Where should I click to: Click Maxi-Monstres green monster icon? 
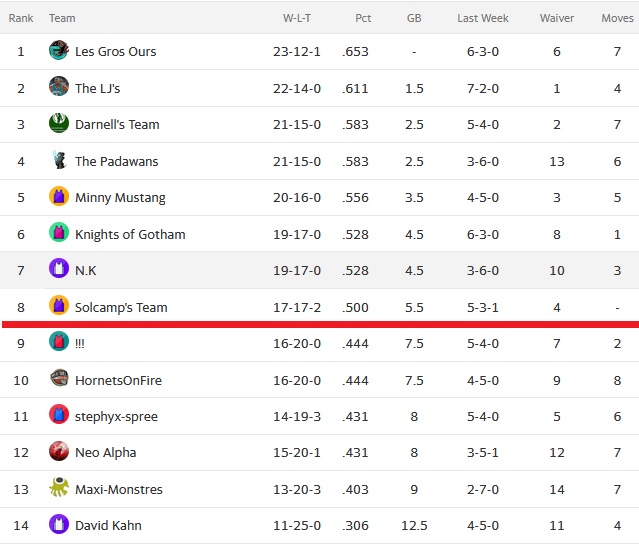click(59, 487)
